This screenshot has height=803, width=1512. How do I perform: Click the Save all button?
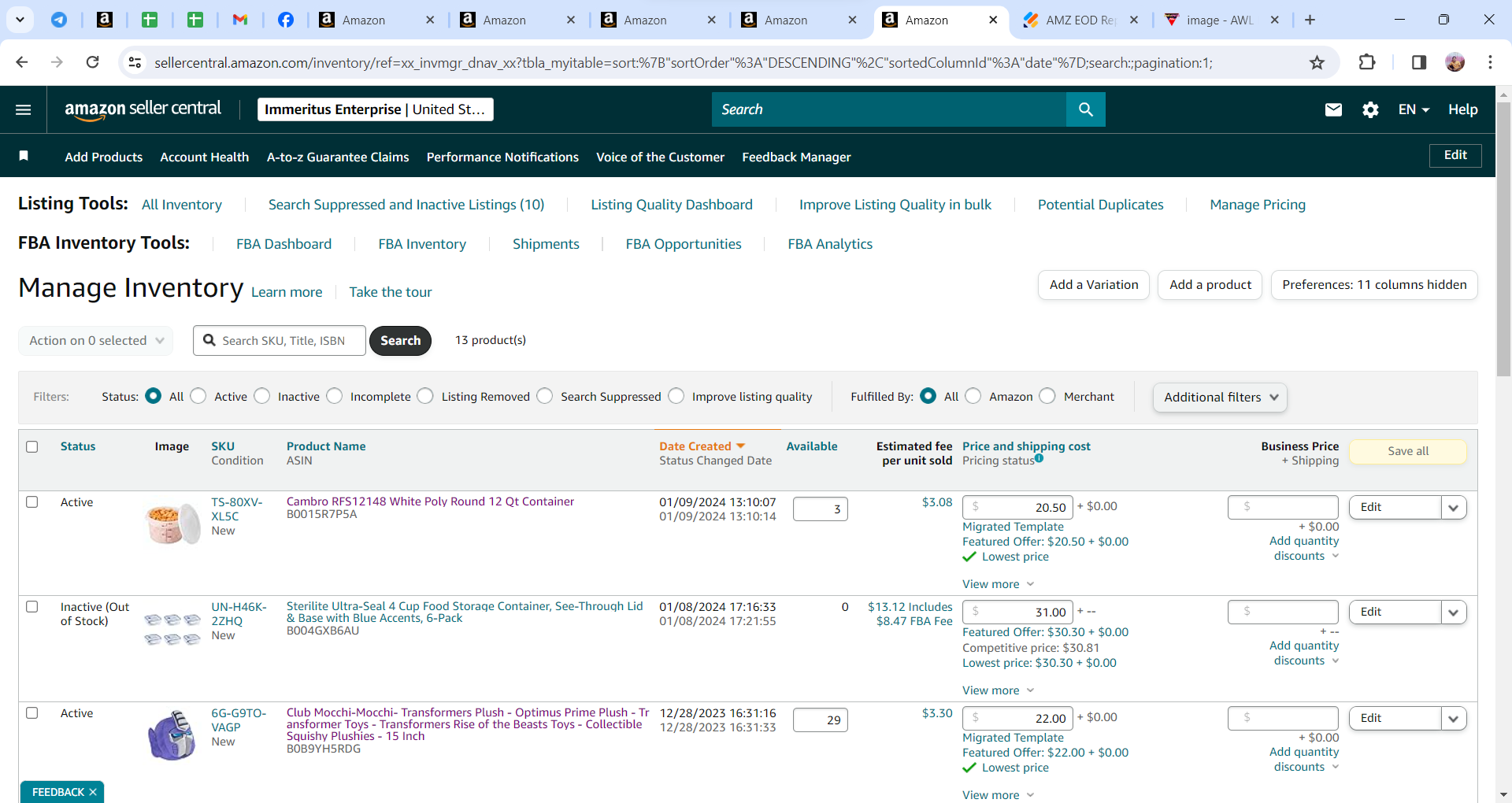click(1408, 451)
